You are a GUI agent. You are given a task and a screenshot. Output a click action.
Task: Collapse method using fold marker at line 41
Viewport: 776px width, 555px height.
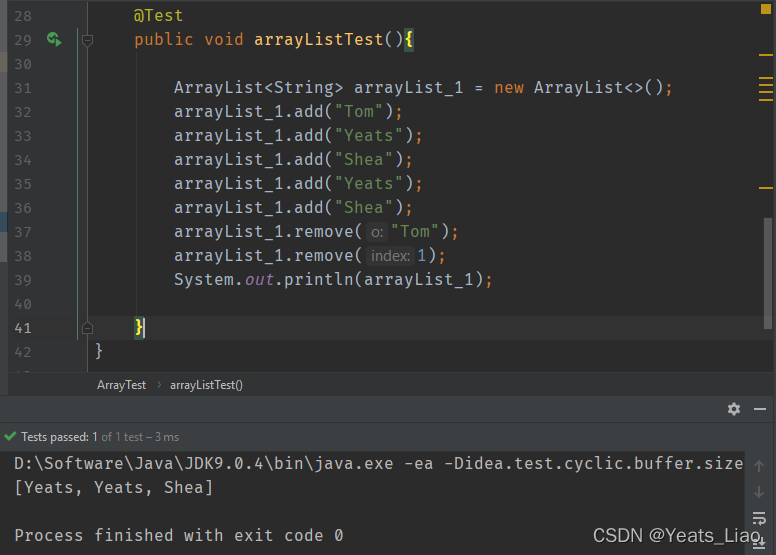click(x=87, y=328)
